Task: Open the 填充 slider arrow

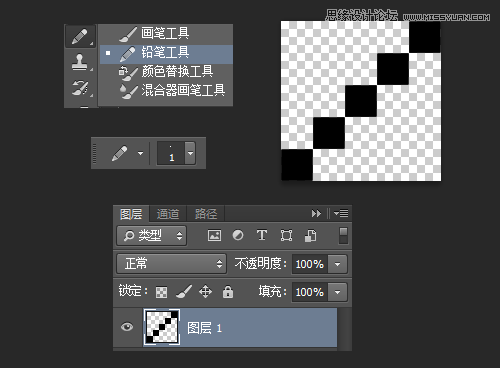Action: 337,292
